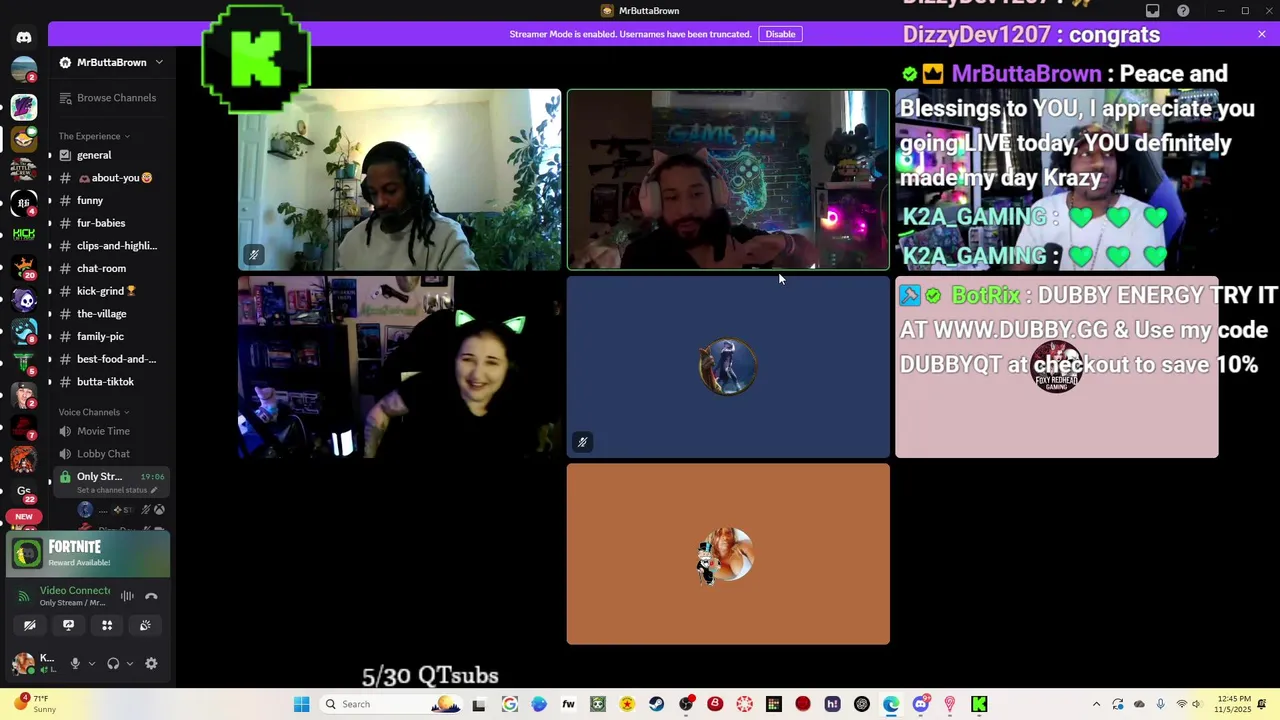Open the MrButtaBrown server menu
Screen dimensions: 1280x720
tap(111, 62)
